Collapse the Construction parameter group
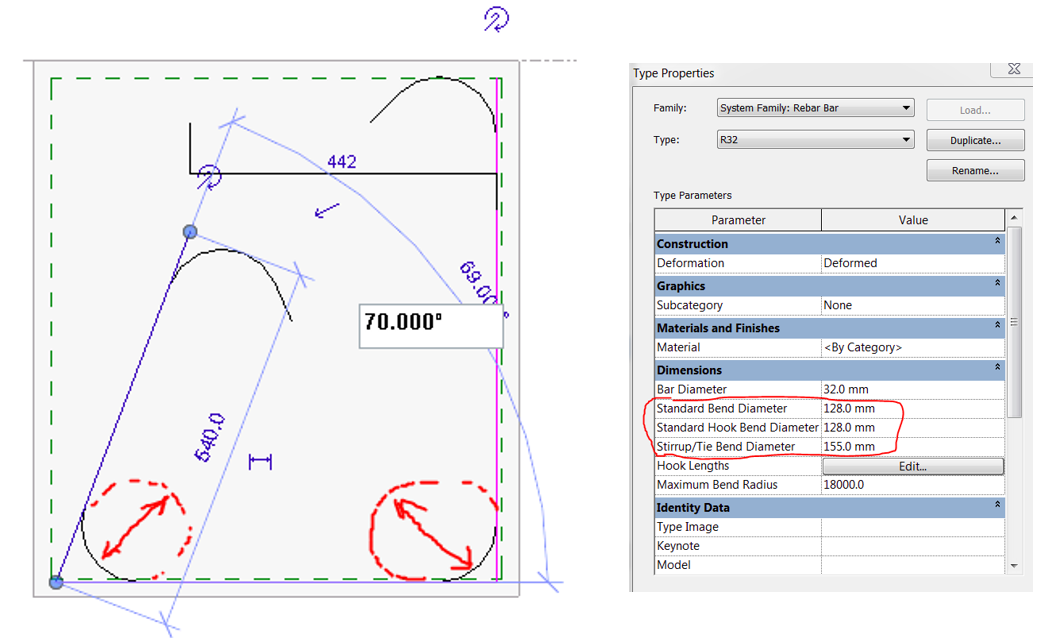Screen dimensions: 1057x638 tap(997, 242)
